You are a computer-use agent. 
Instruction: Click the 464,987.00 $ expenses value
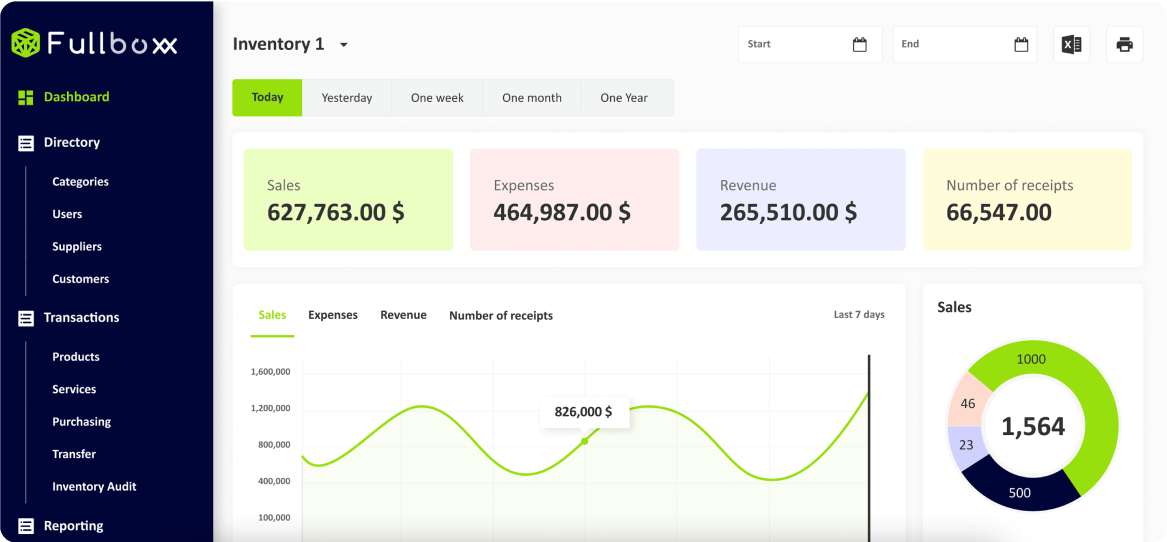pyautogui.click(x=562, y=212)
